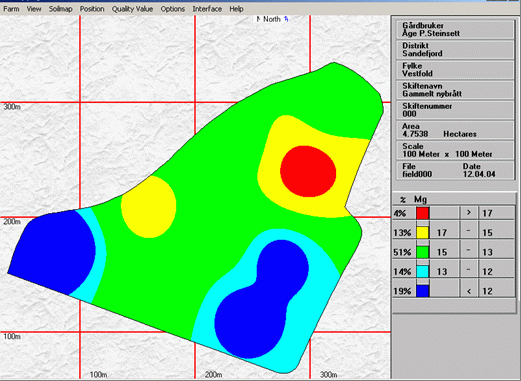Click the less-than button in blue legend row
Viewport: 521px width, 381px height.
469,291
